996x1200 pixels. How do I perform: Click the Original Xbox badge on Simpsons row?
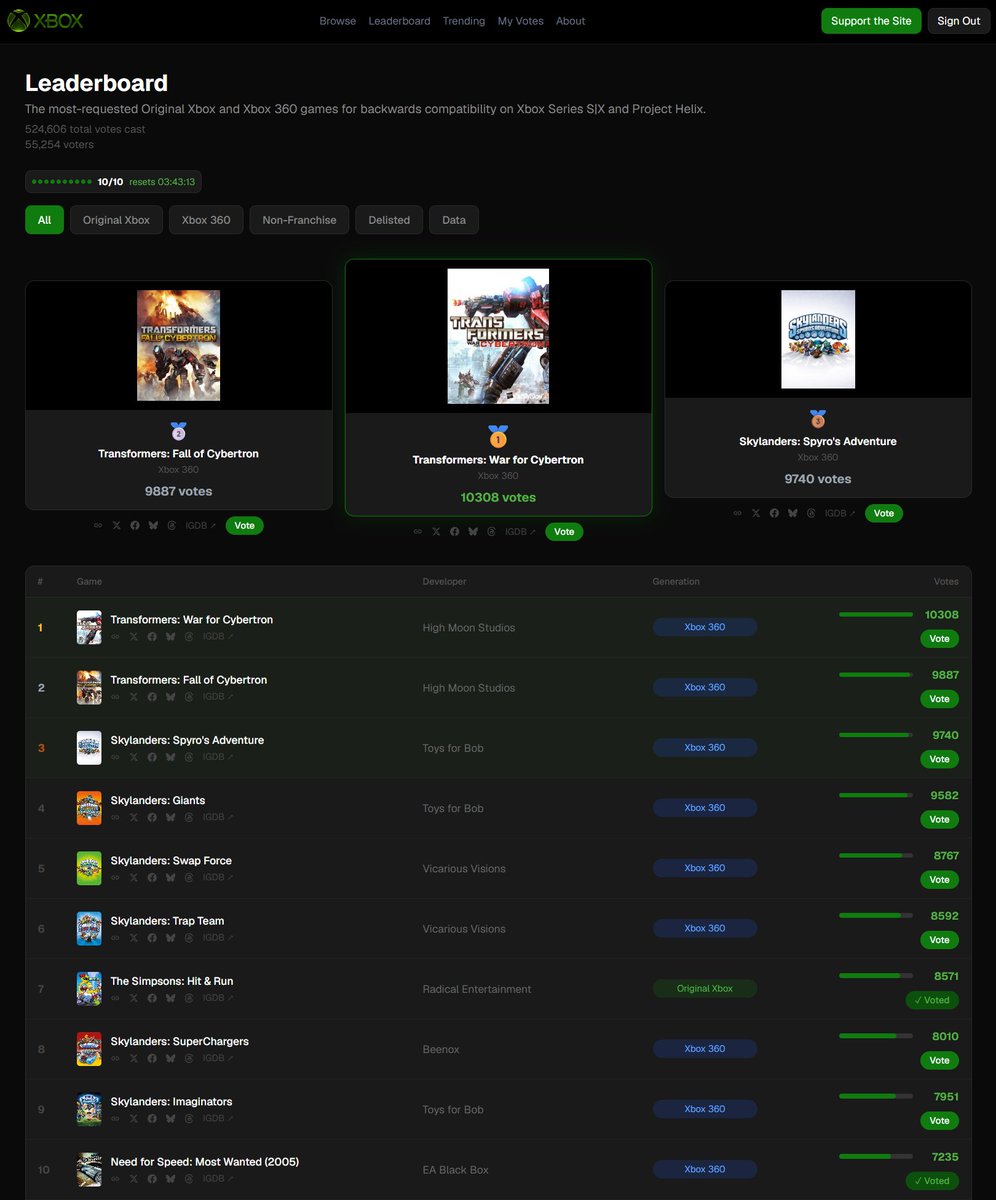[705, 988]
